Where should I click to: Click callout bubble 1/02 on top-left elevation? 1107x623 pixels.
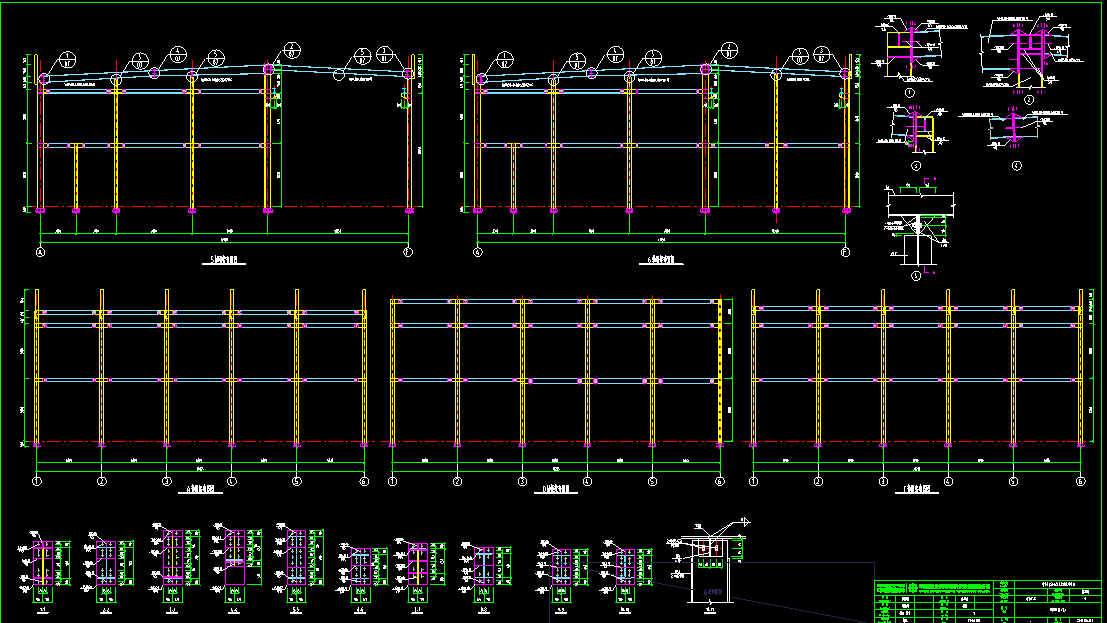point(67,59)
